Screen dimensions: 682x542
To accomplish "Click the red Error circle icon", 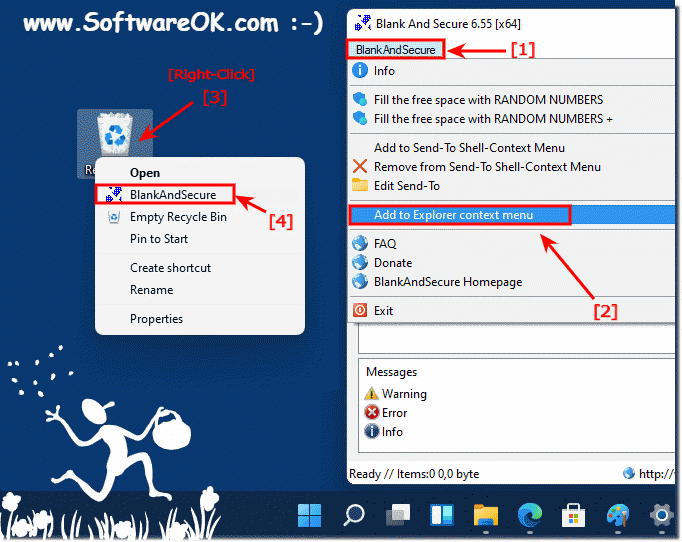I will [x=372, y=412].
